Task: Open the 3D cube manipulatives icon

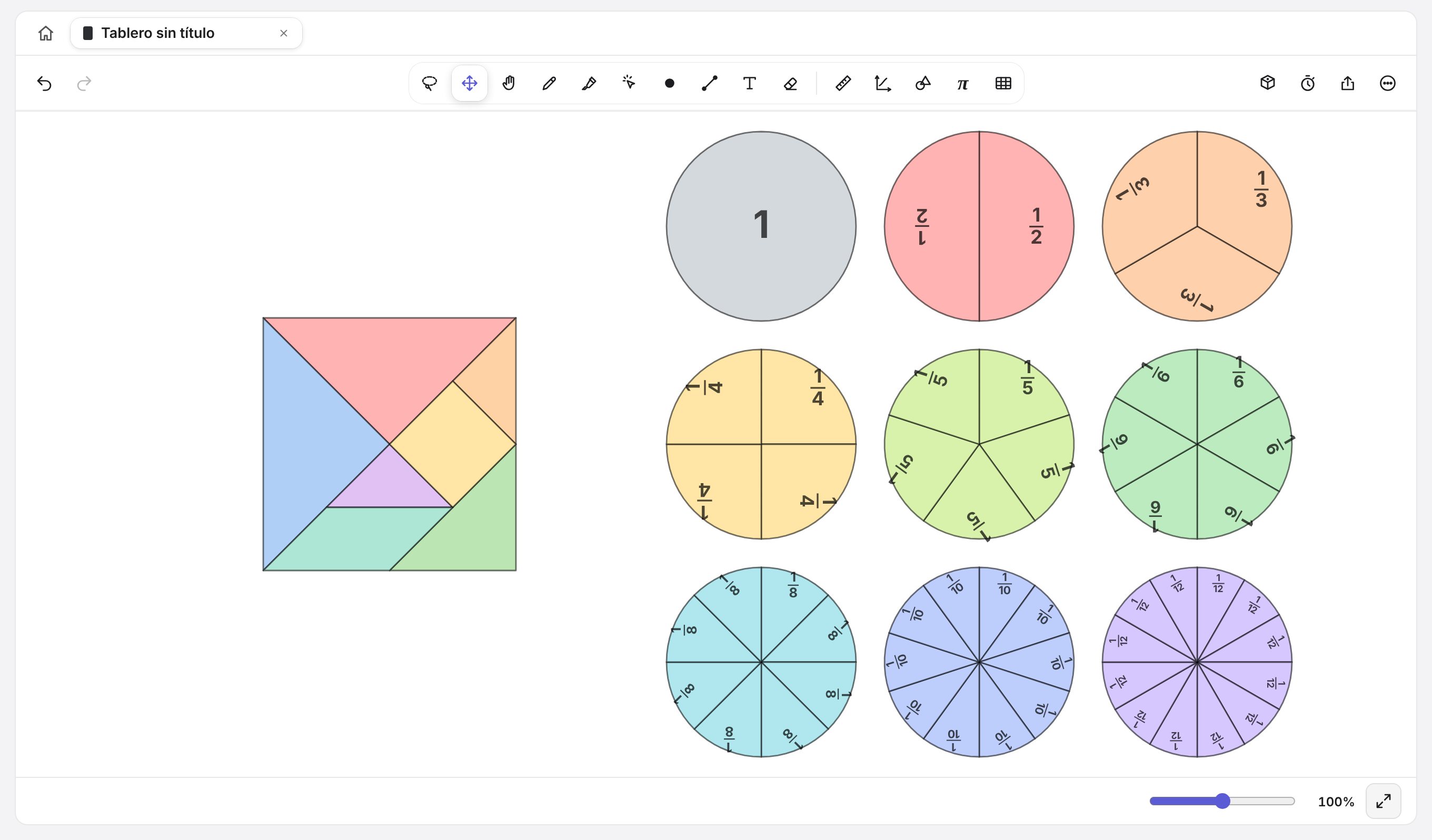Action: click(x=1268, y=84)
